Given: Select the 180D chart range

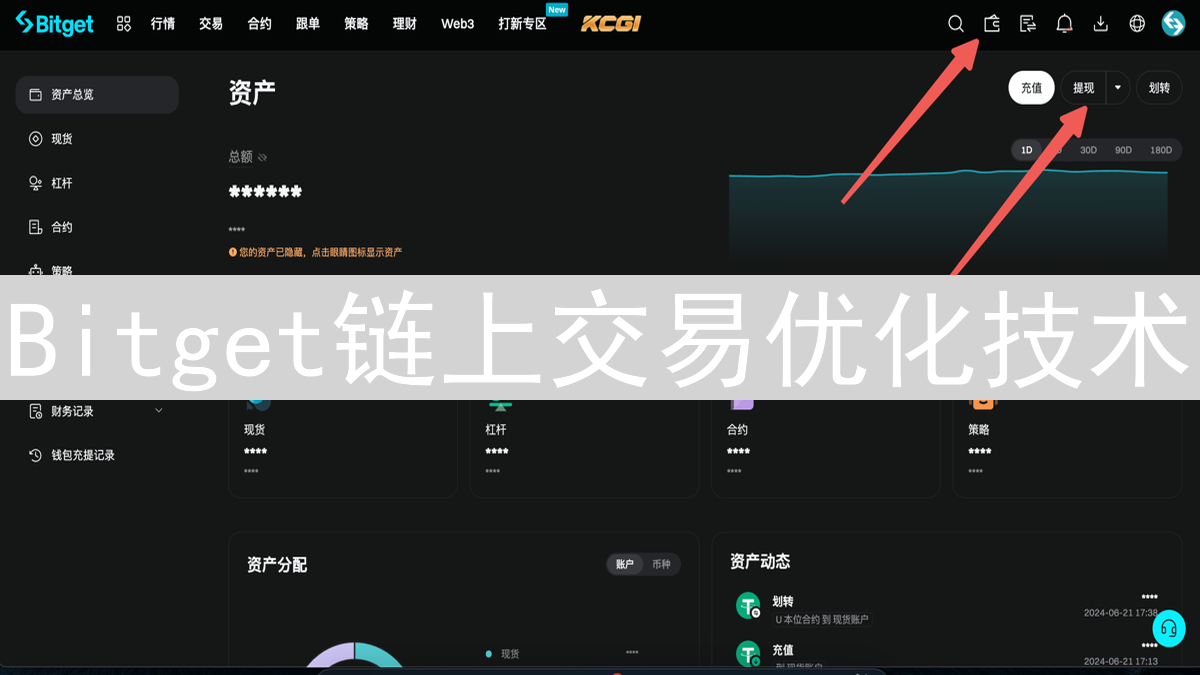Looking at the screenshot, I should click(x=1161, y=150).
